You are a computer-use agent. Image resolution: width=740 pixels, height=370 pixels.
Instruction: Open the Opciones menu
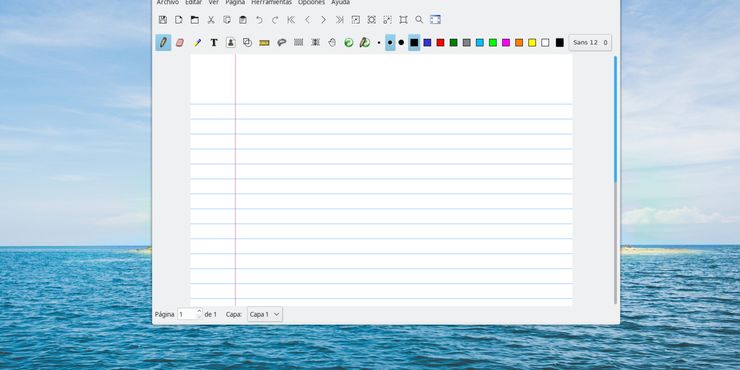point(311,2)
